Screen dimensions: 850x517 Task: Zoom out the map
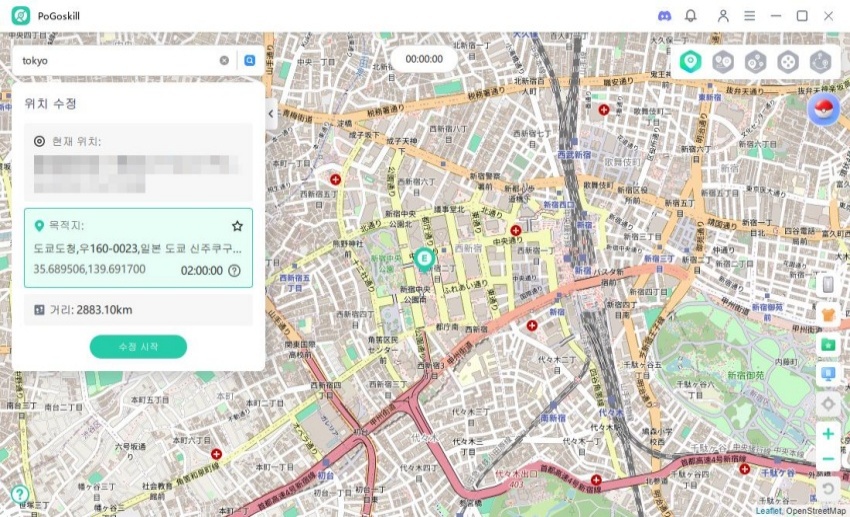(828, 459)
